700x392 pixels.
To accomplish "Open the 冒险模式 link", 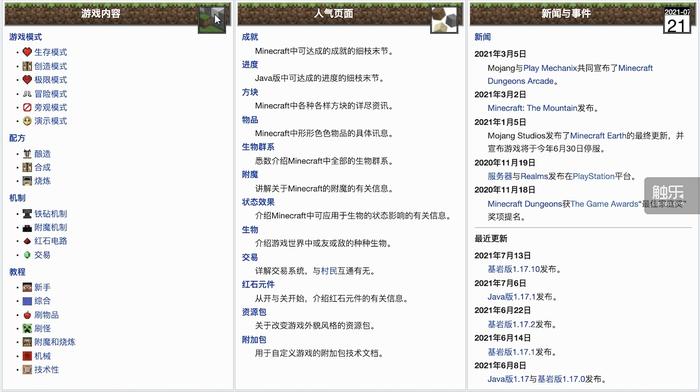I will click(x=50, y=94).
